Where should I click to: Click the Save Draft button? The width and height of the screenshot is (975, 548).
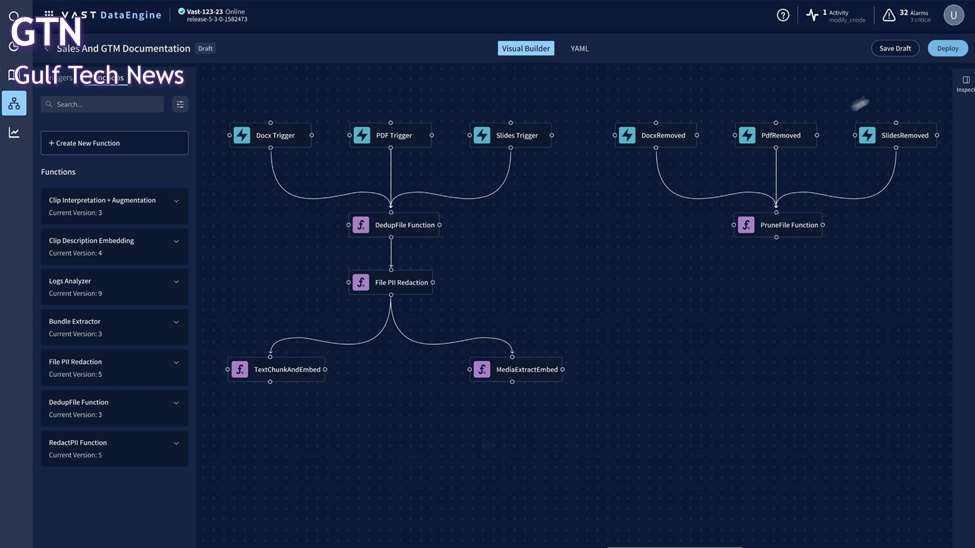(x=895, y=48)
